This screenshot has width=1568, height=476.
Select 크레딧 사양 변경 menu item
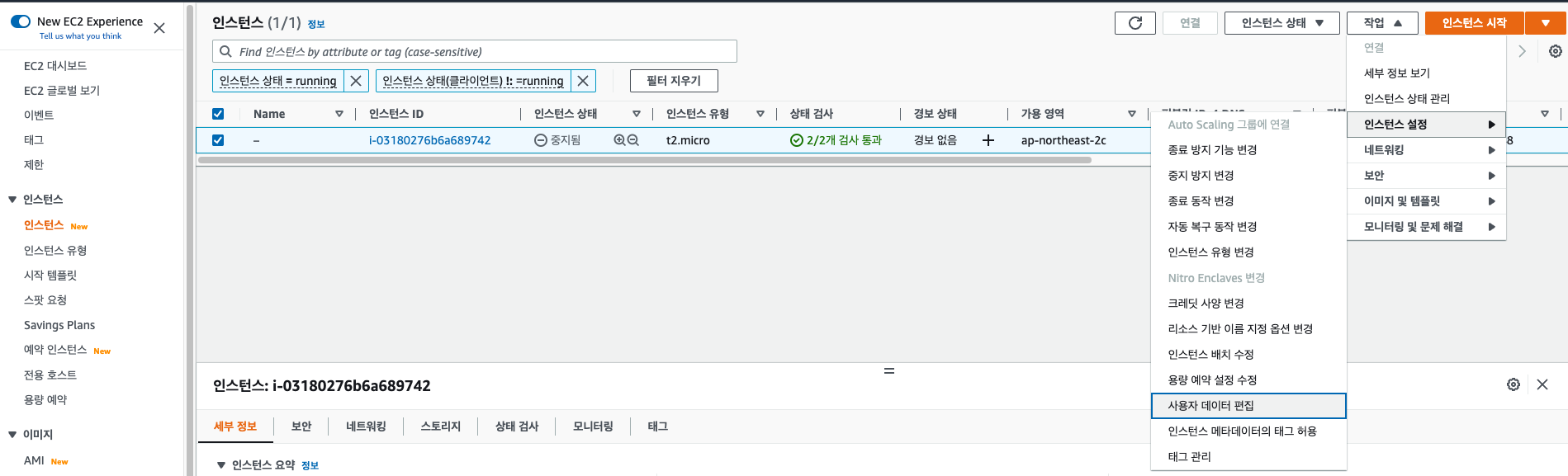coord(1248,304)
